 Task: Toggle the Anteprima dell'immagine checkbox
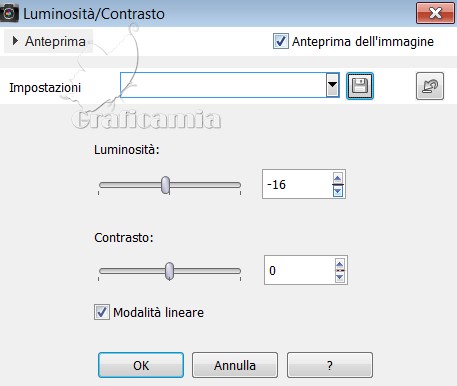click(x=280, y=41)
